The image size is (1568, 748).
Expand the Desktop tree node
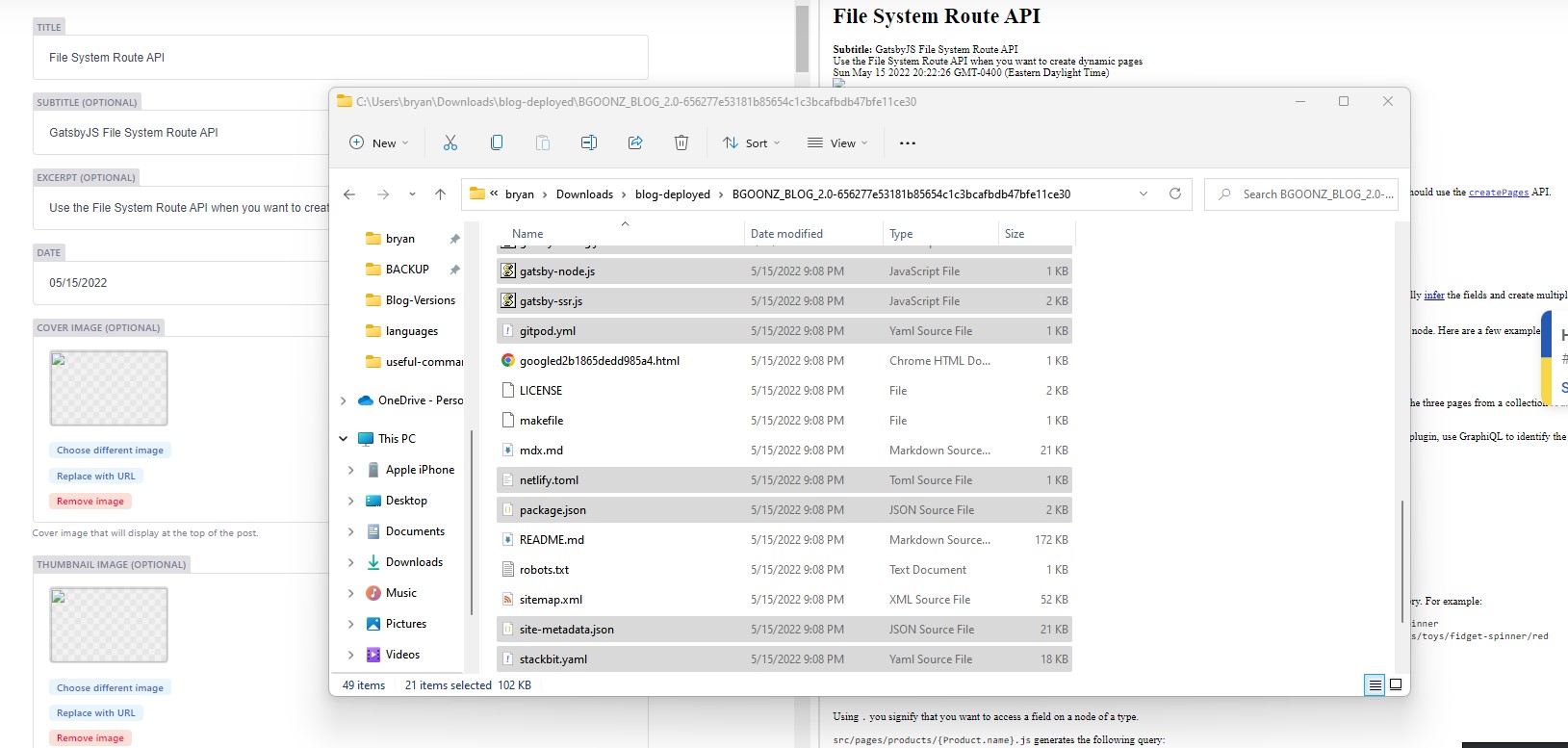[x=350, y=501]
